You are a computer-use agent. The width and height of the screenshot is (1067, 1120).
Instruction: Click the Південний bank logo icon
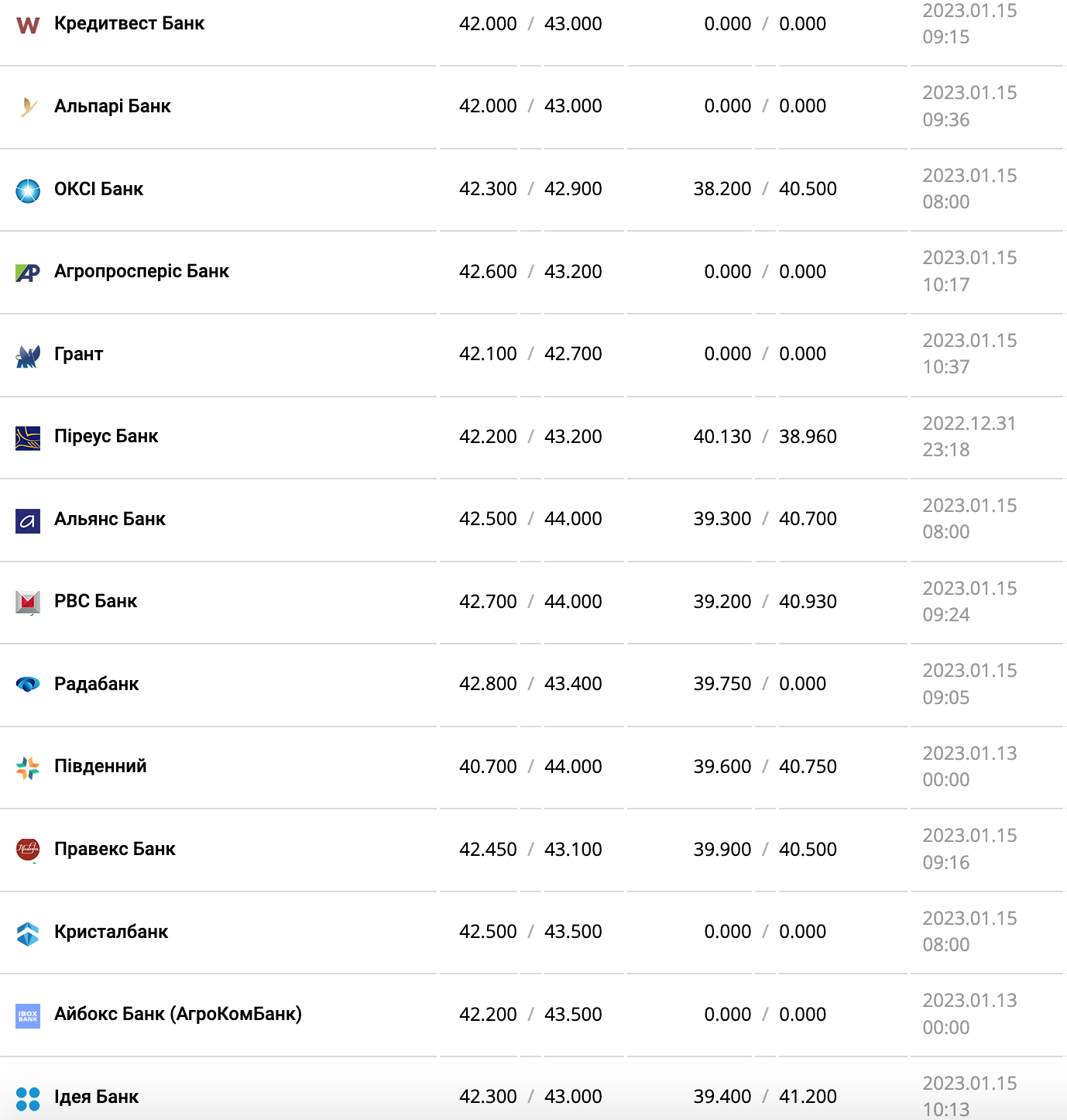coord(28,768)
